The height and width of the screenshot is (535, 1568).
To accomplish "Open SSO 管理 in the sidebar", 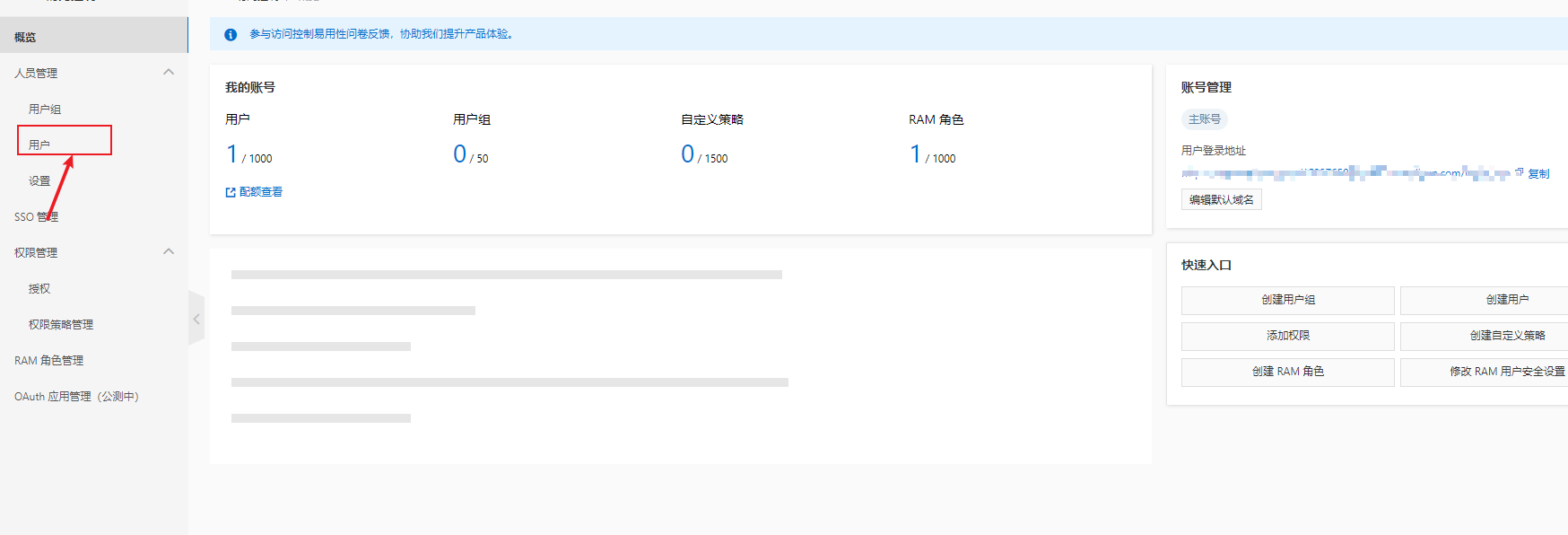I will click(36, 216).
